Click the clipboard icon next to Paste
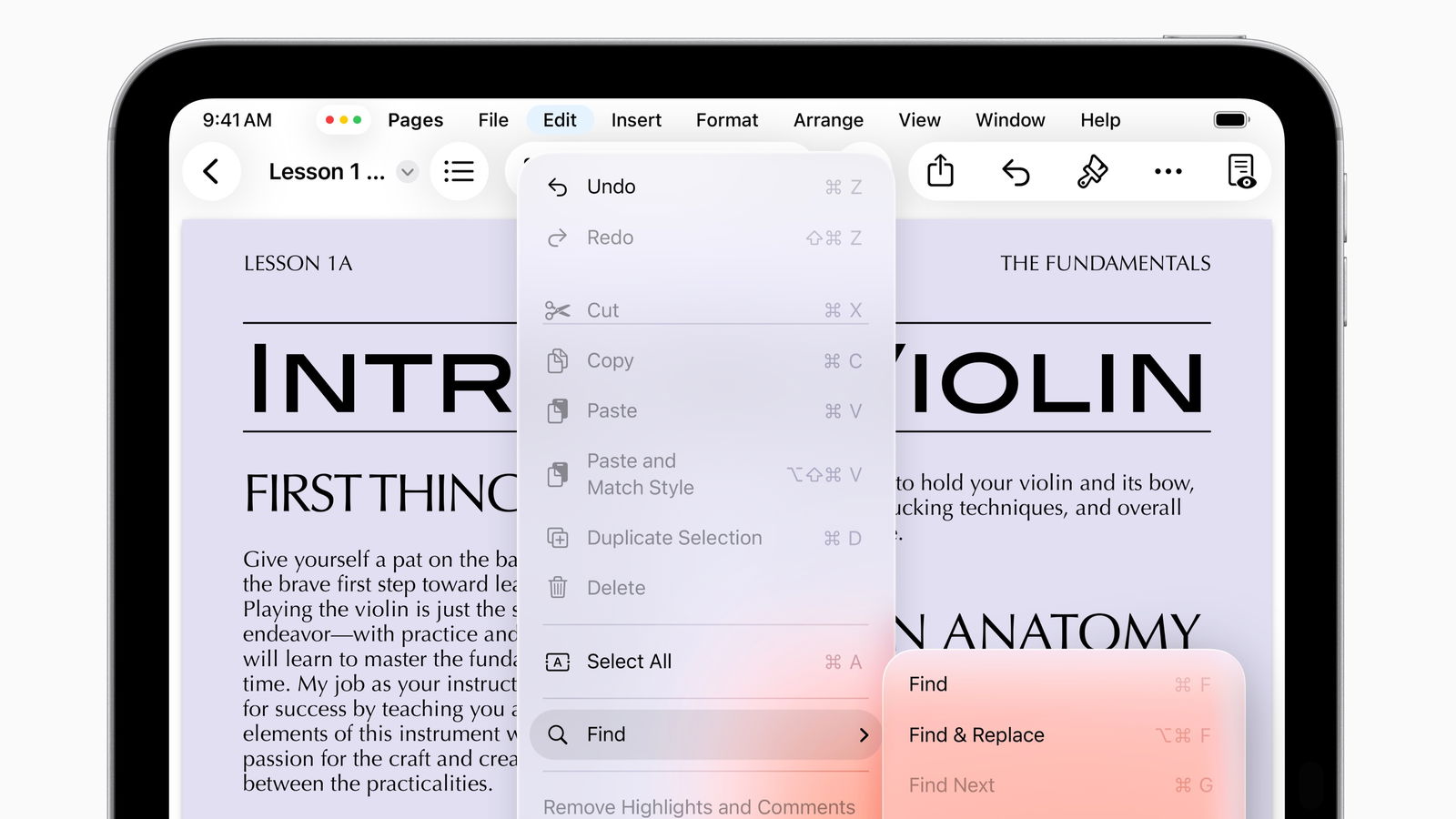 point(557,411)
